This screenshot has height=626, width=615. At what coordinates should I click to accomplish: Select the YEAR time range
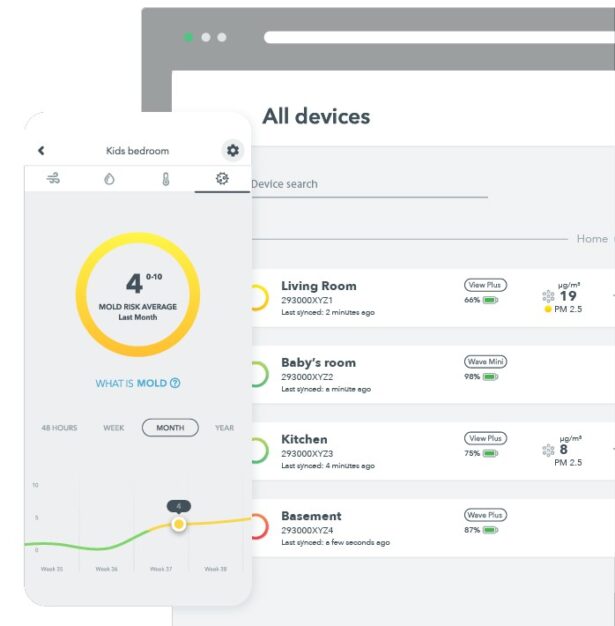[224, 428]
